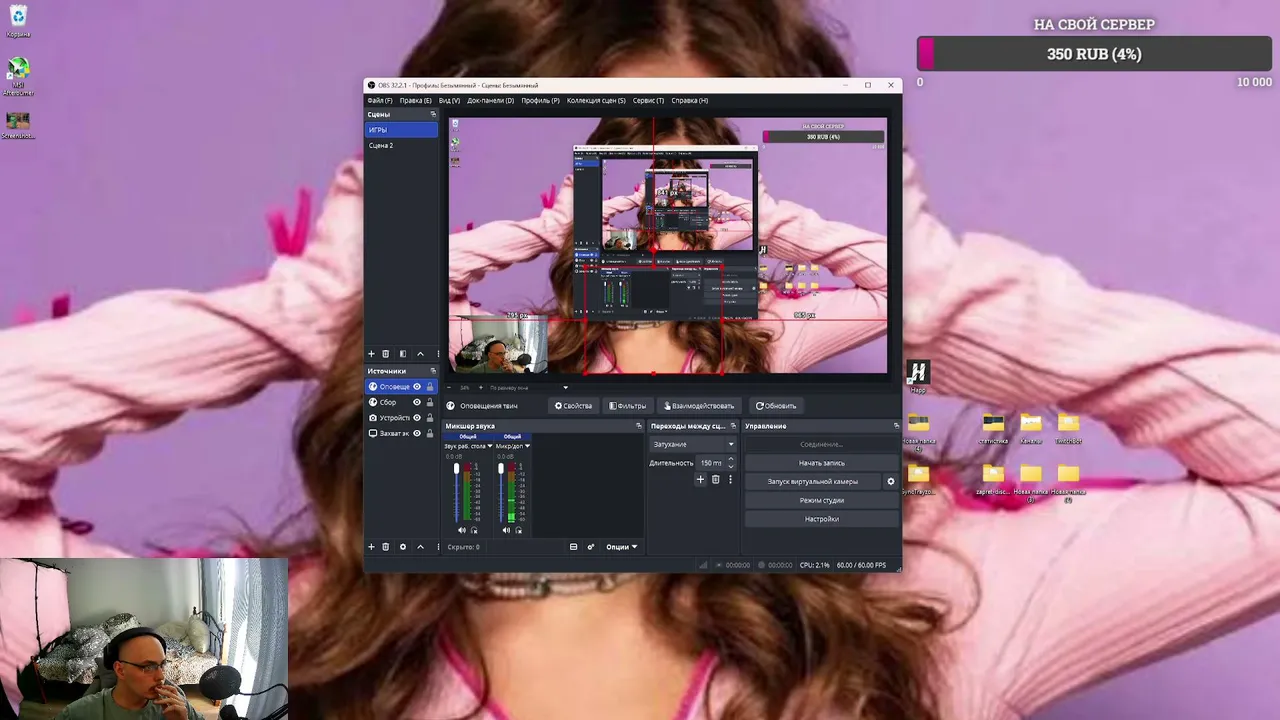The width and height of the screenshot is (1280, 720).
Task: Expand Звук раб. стола channel menu arrow
Action: (490, 446)
